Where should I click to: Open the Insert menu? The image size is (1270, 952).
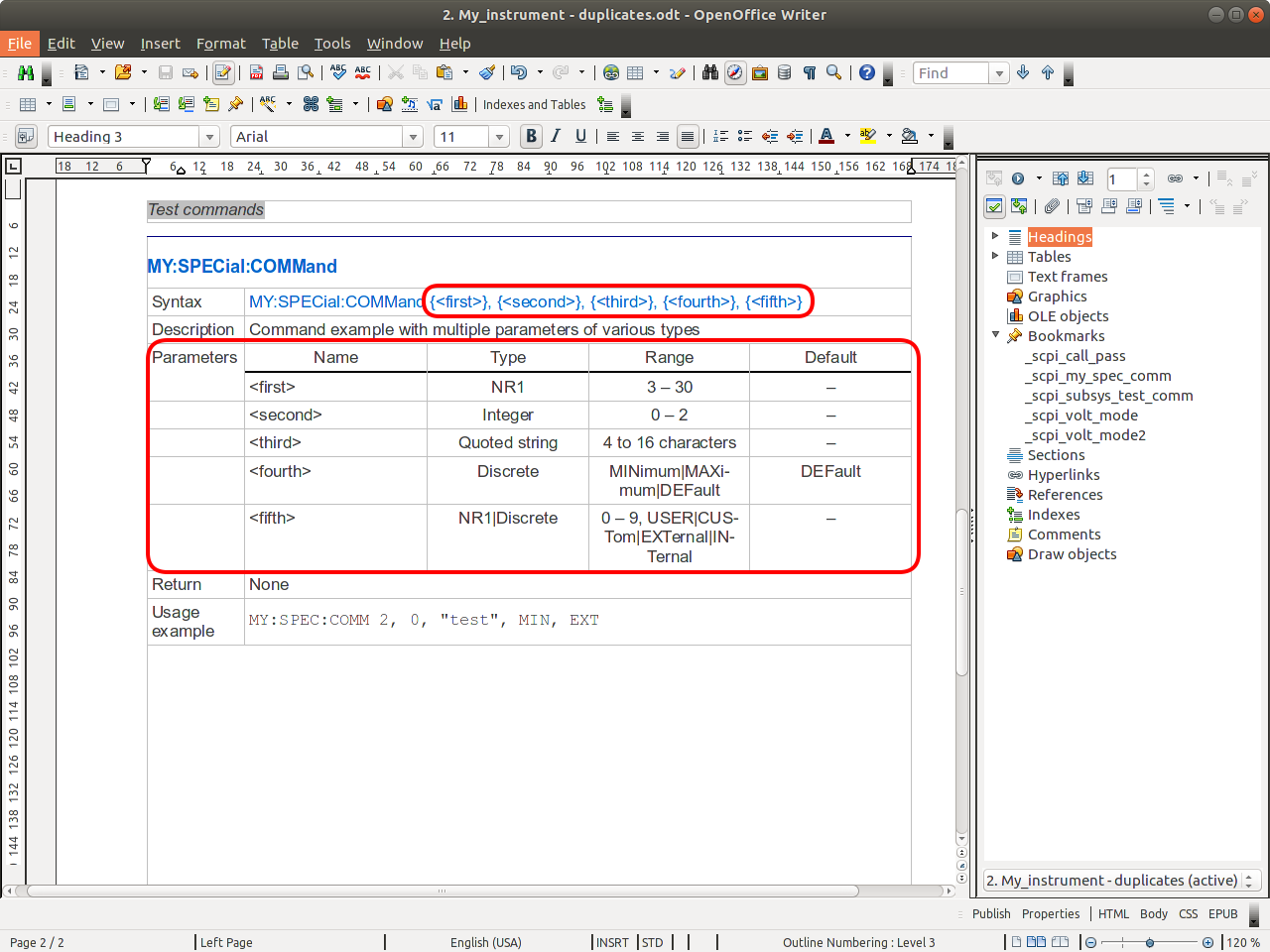pos(160,44)
